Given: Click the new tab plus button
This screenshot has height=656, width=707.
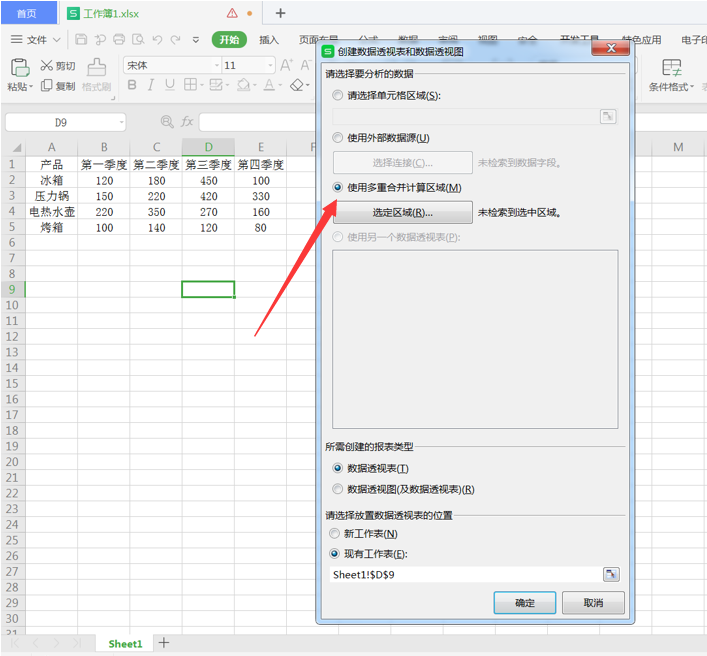Looking at the screenshot, I should point(280,13).
